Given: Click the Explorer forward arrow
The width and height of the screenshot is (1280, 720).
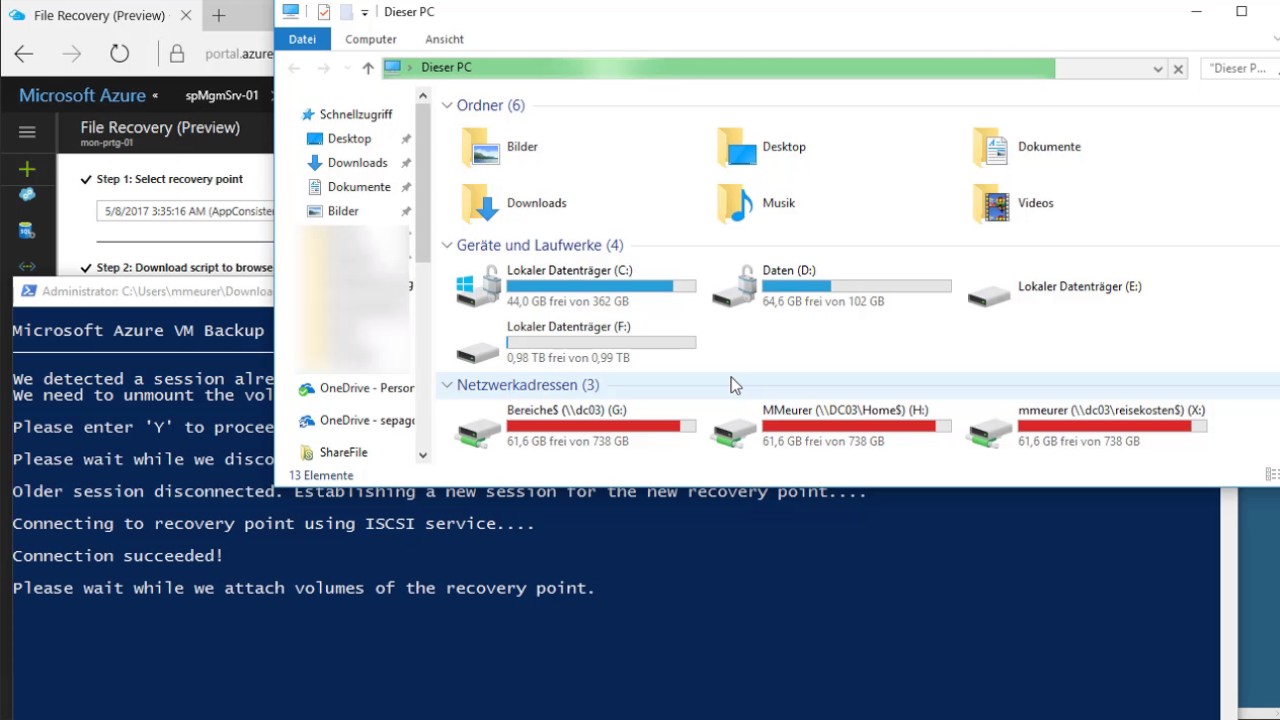Looking at the screenshot, I should tap(324, 68).
